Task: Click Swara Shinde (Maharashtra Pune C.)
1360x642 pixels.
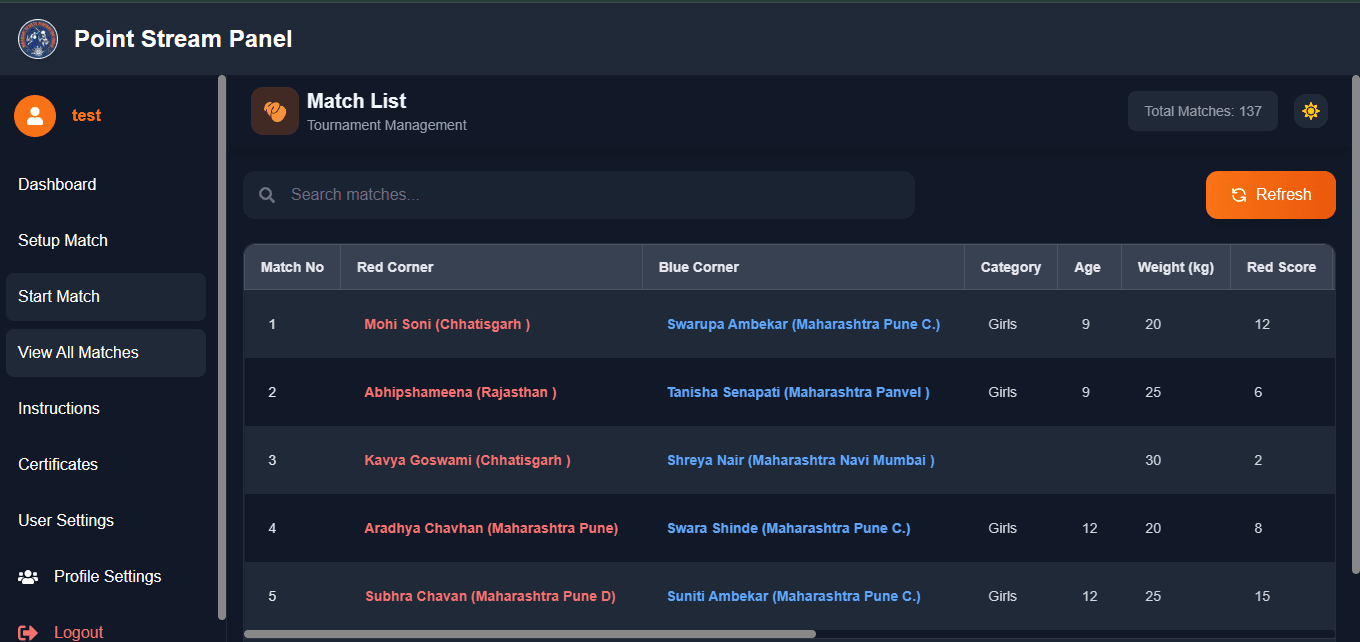Action: pos(789,528)
